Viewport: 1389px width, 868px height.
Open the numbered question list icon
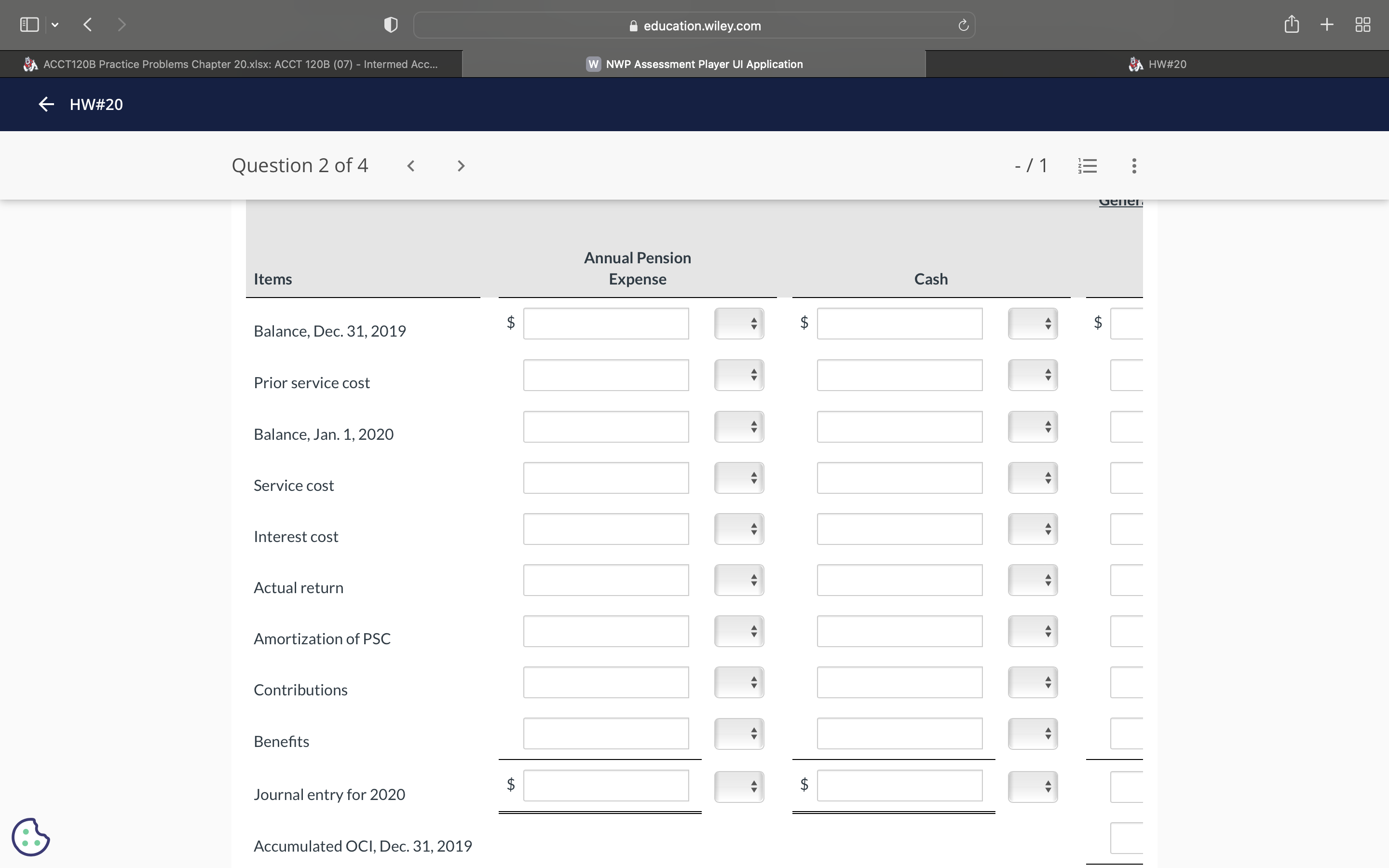pyautogui.click(x=1088, y=165)
